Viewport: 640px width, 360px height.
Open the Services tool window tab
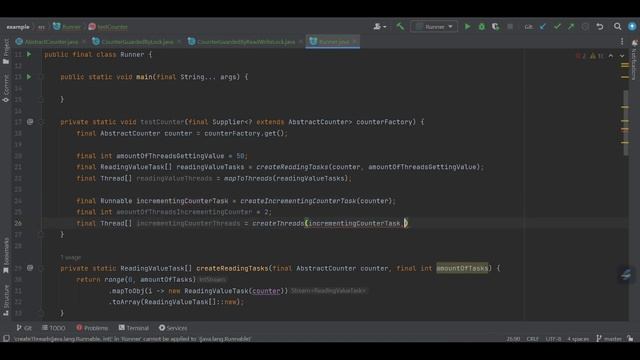173,328
